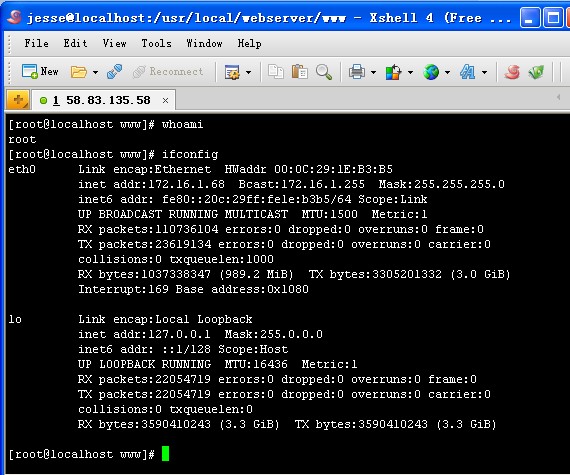Expand the Print dropdown arrow
Image resolution: width=570 pixels, height=475 pixels.
pos(373,72)
